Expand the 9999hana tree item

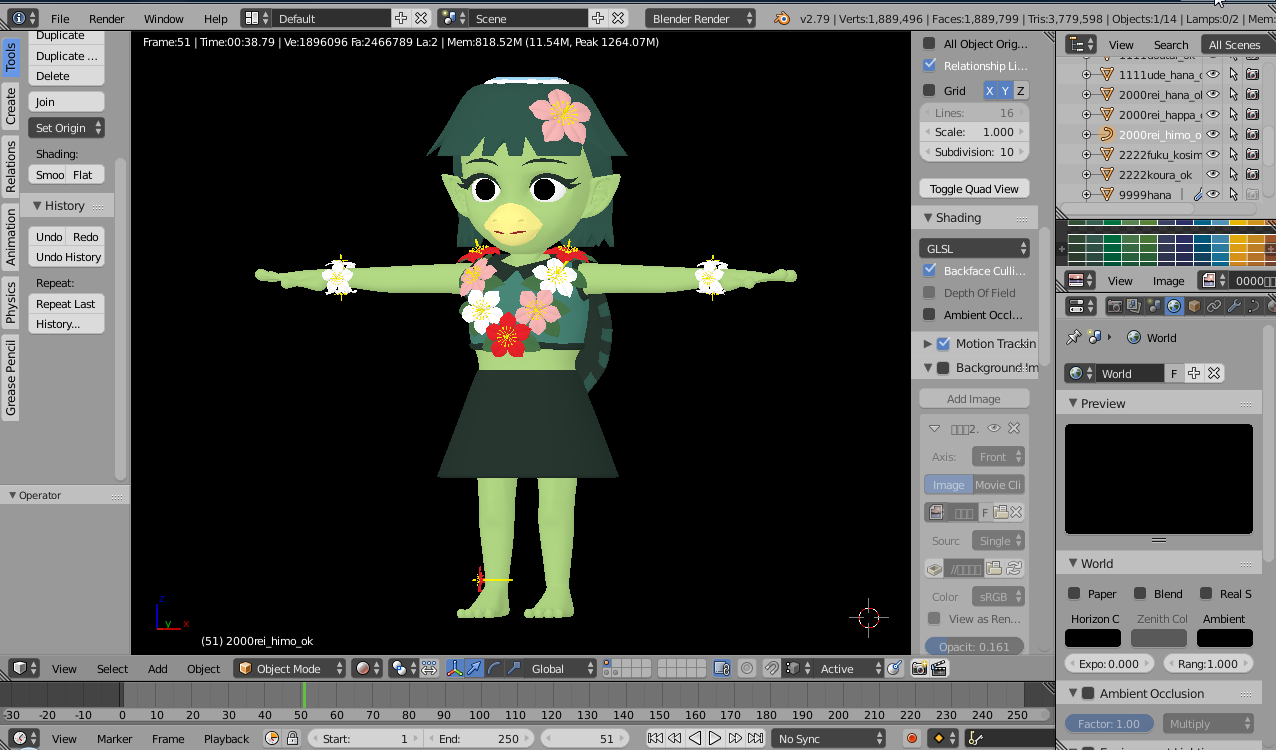click(1086, 194)
